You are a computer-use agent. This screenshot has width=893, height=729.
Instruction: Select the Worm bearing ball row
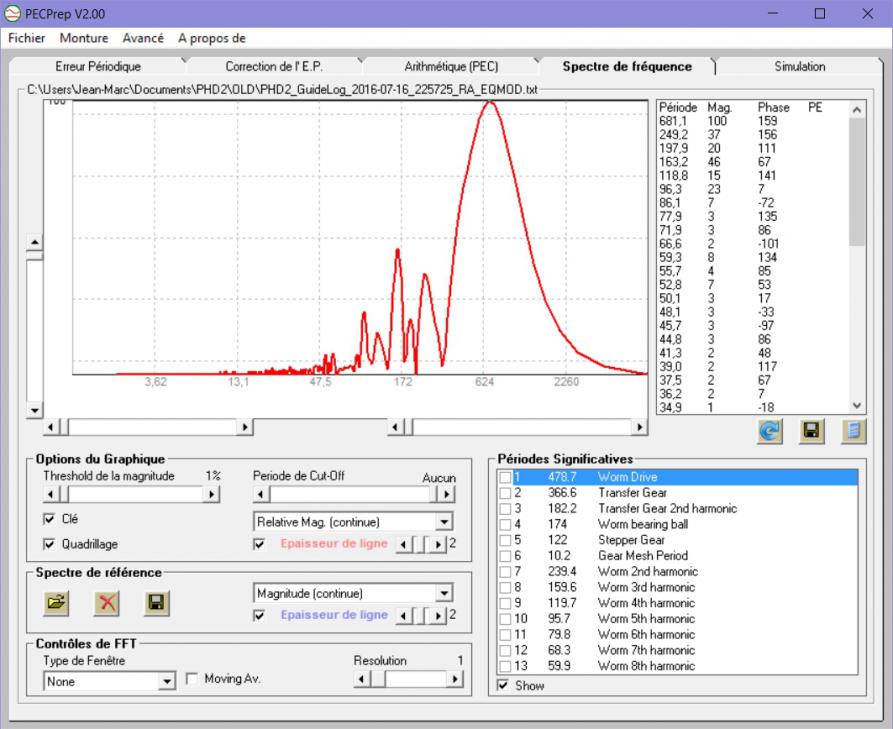point(677,525)
